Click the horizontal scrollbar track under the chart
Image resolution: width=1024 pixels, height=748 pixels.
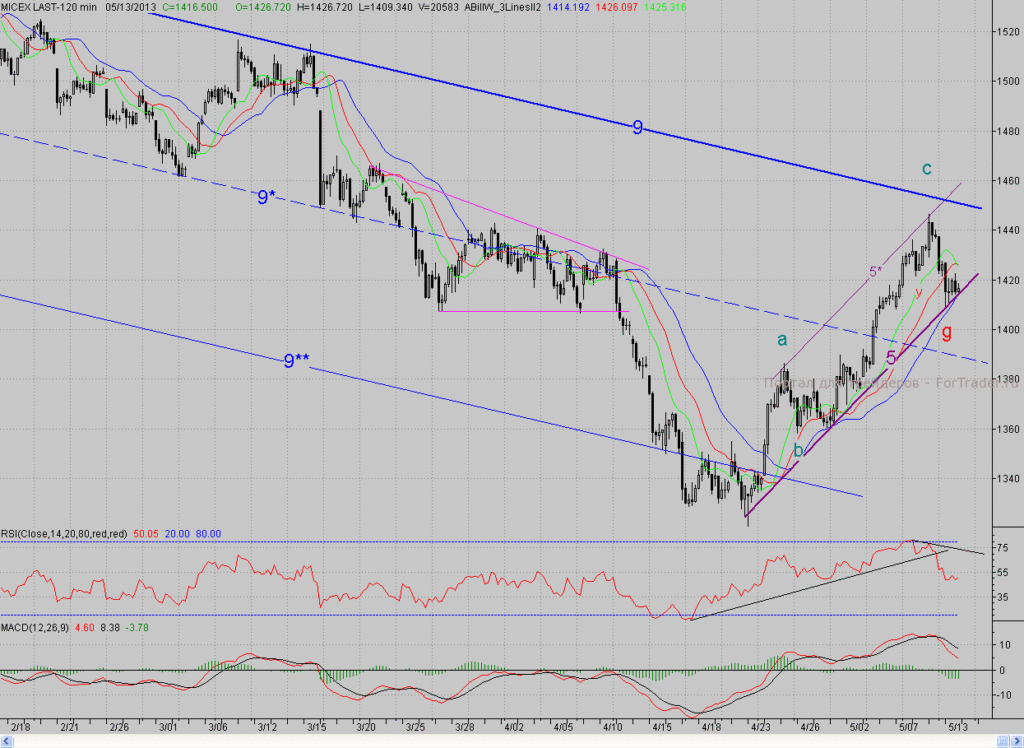pyautogui.click(x=505, y=741)
